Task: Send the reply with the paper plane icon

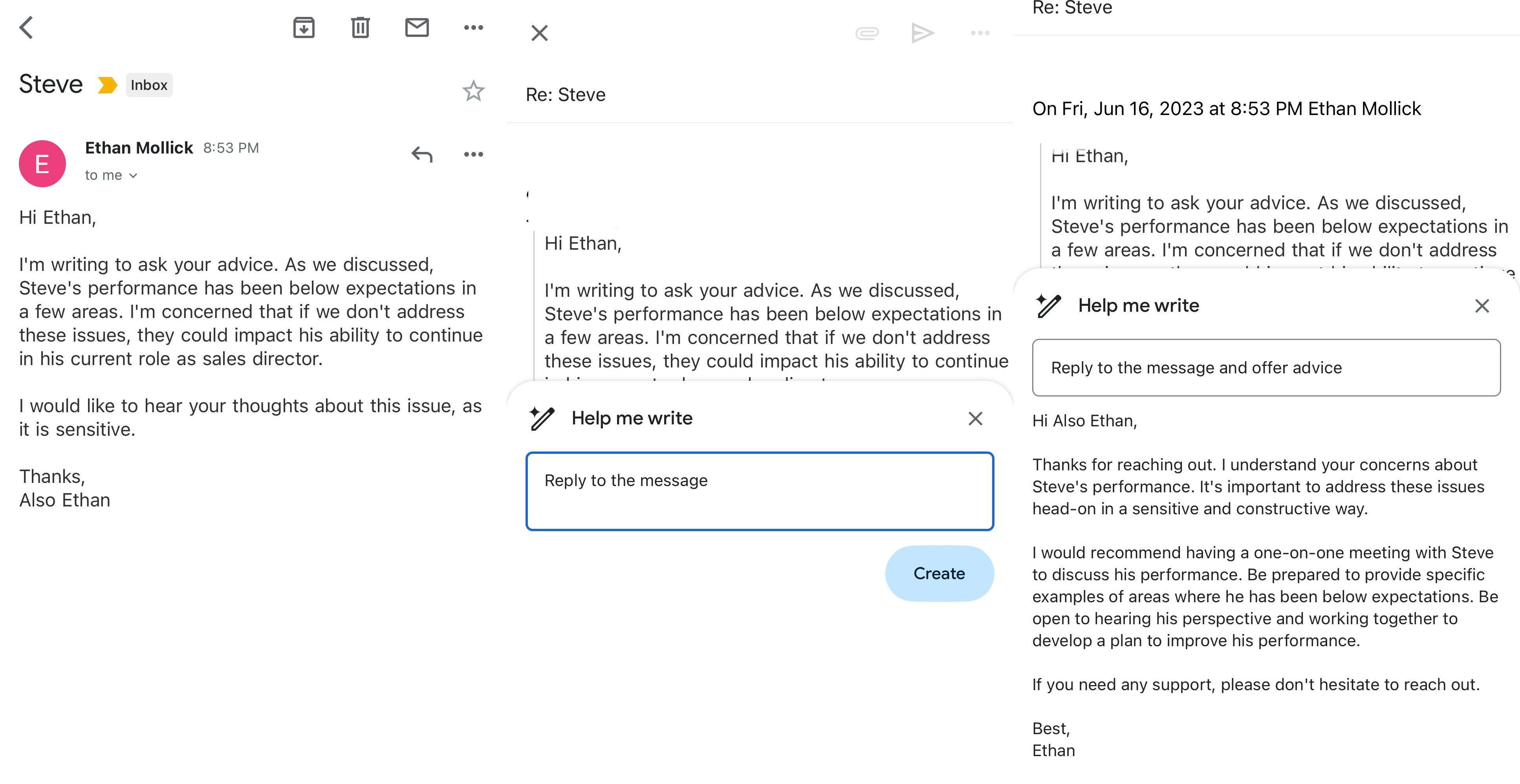Action: (x=923, y=33)
